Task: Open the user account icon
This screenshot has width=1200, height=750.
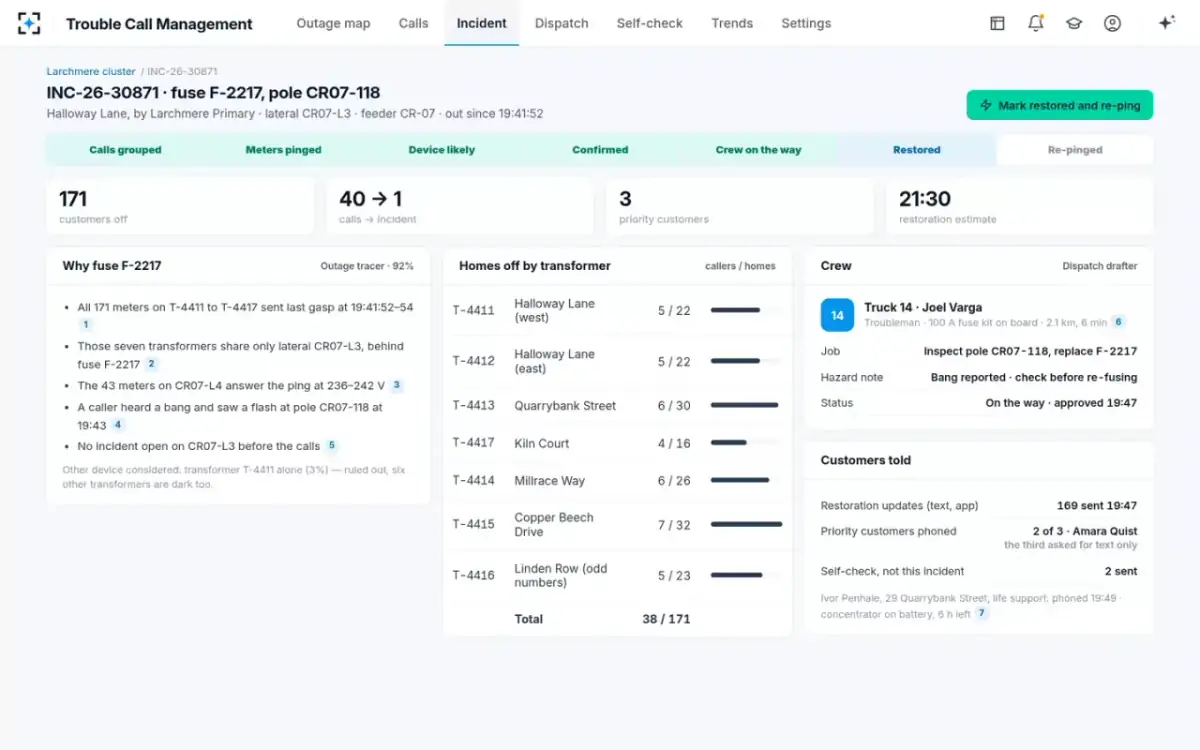Action: pos(1112,23)
